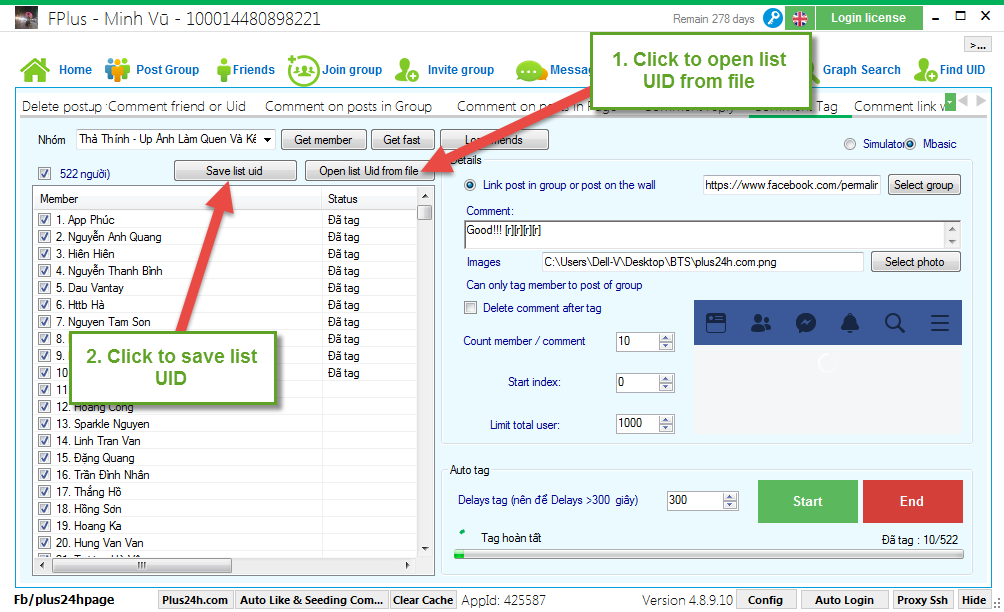Select Link post in group radio
Viewport: 1004px width, 612px height.
point(470,185)
